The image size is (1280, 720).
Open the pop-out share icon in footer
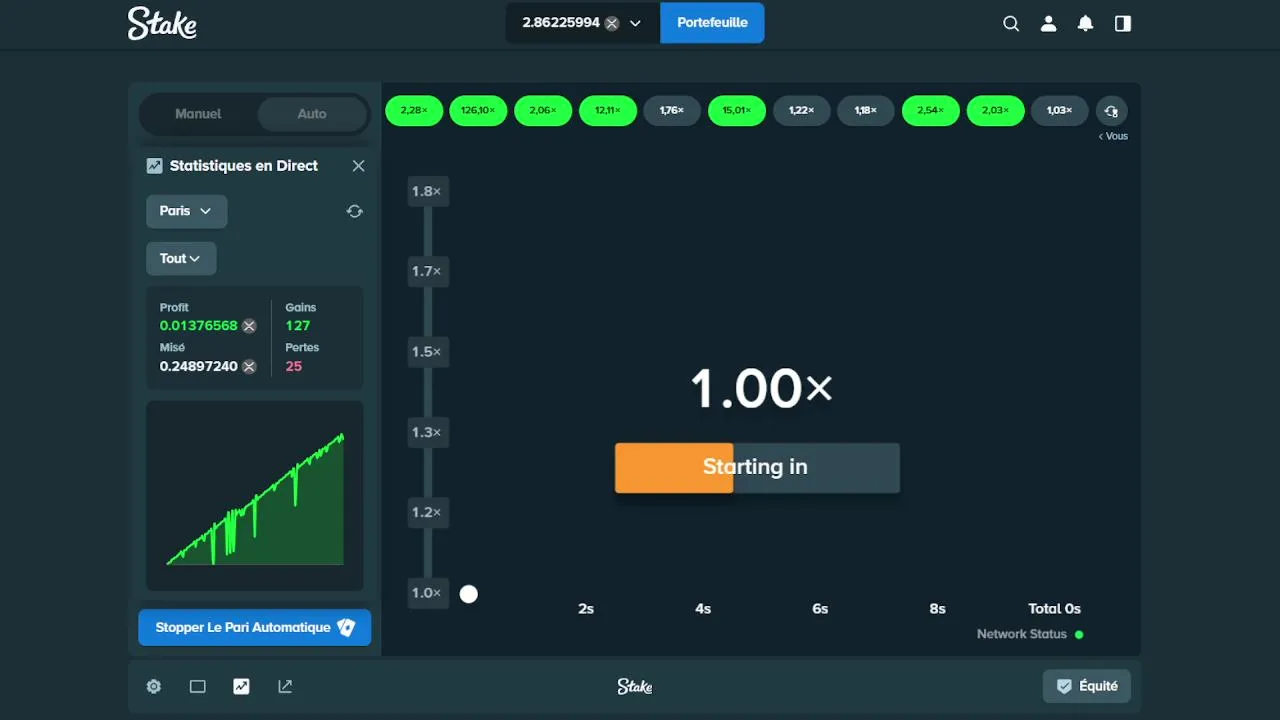point(285,686)
